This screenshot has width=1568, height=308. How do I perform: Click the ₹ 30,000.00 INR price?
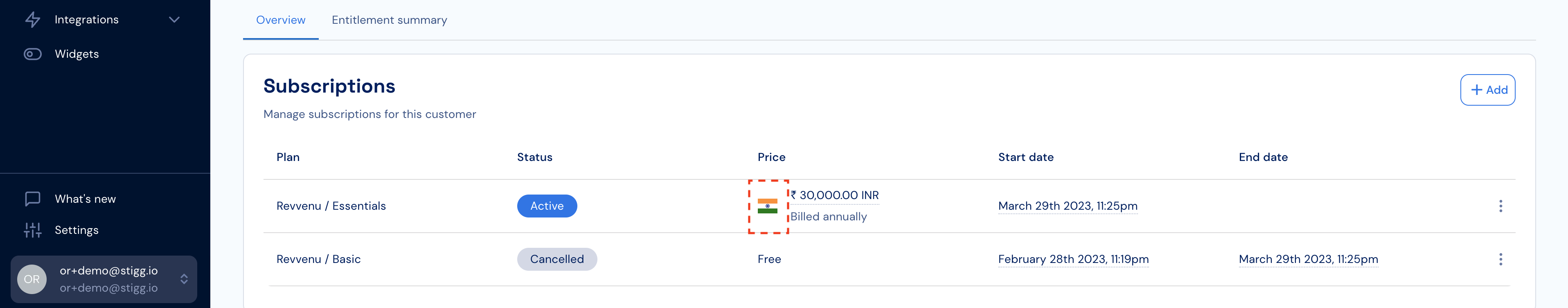(834, 195)
